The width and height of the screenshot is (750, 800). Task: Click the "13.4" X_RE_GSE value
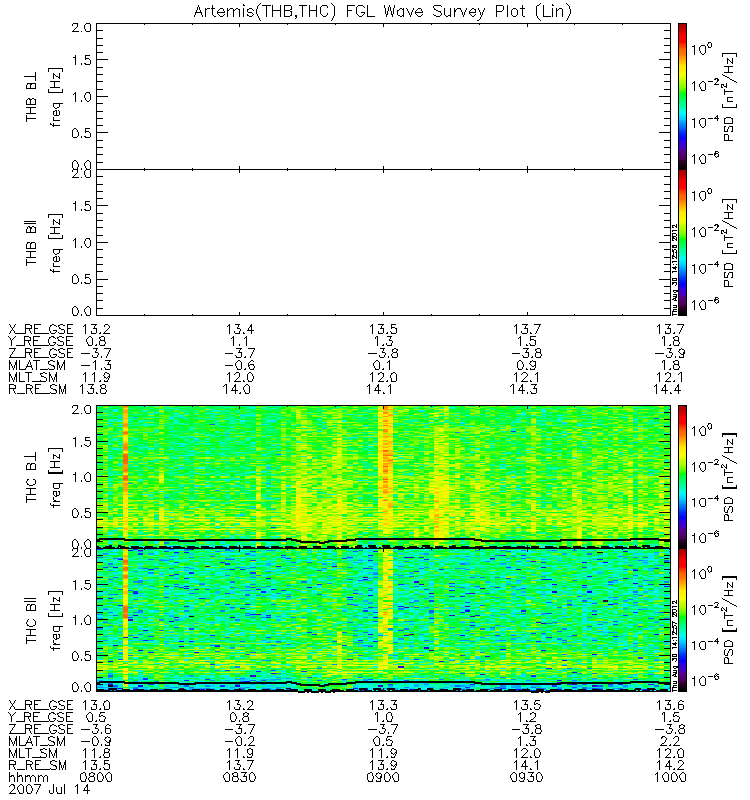coord(240,329)
